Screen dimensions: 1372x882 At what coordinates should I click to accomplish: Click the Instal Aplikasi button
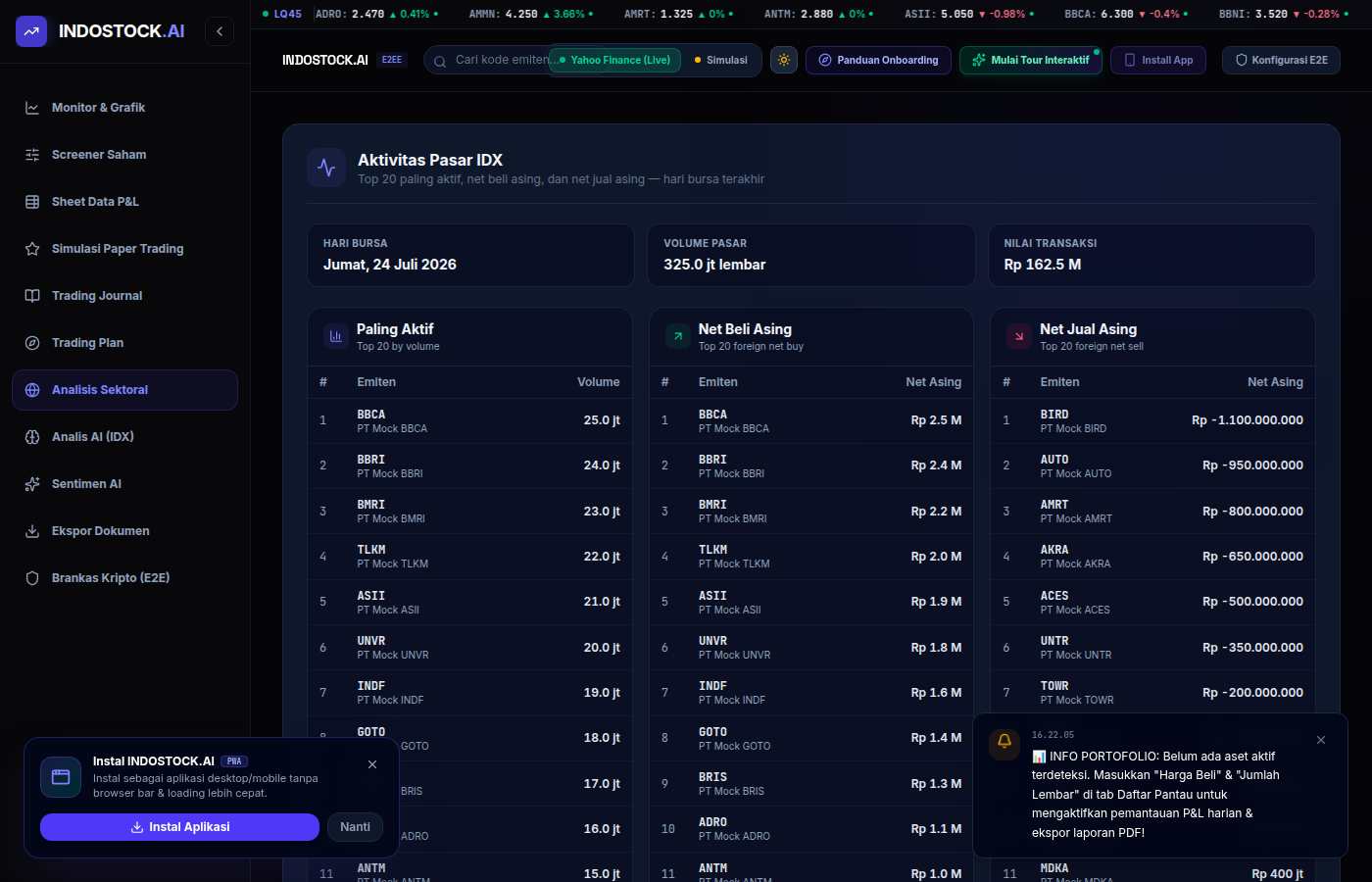click(179, 827)
